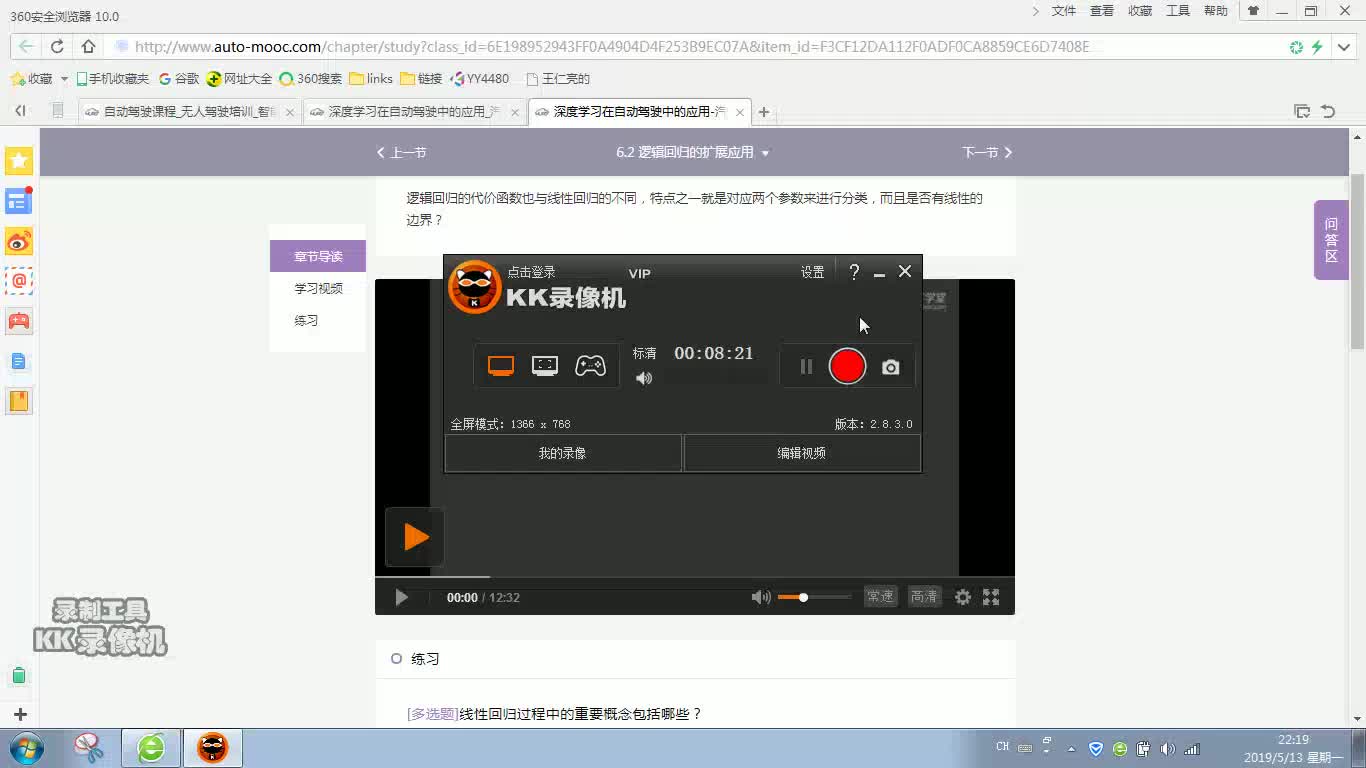Image resolution: width=1366 pixels, height=768 pixels.
Task: Go to 上一节 previous section
Action: [401, 152]
